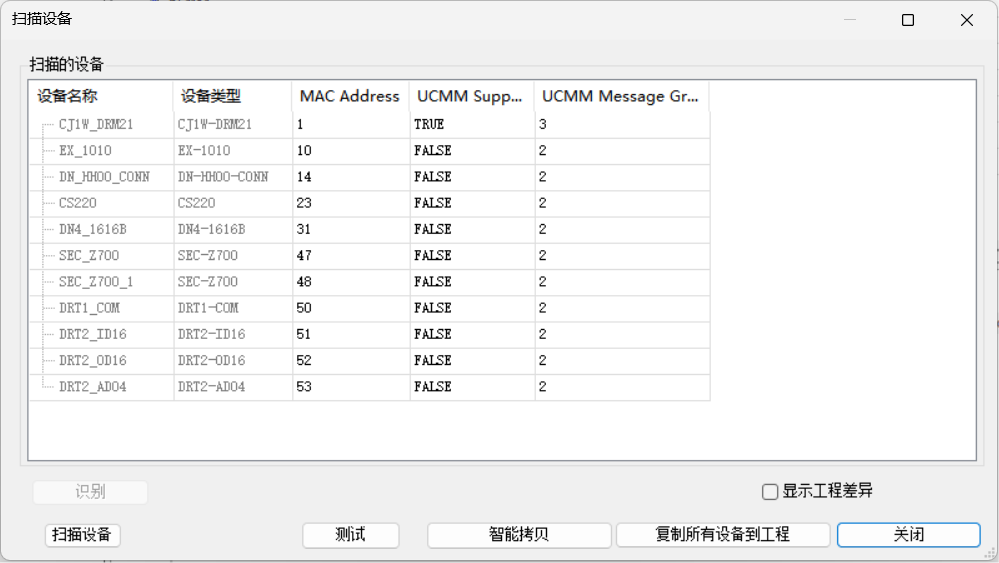Click the 测试 button
This screenshot has height=563, width=999.
[x=350, y=535]
